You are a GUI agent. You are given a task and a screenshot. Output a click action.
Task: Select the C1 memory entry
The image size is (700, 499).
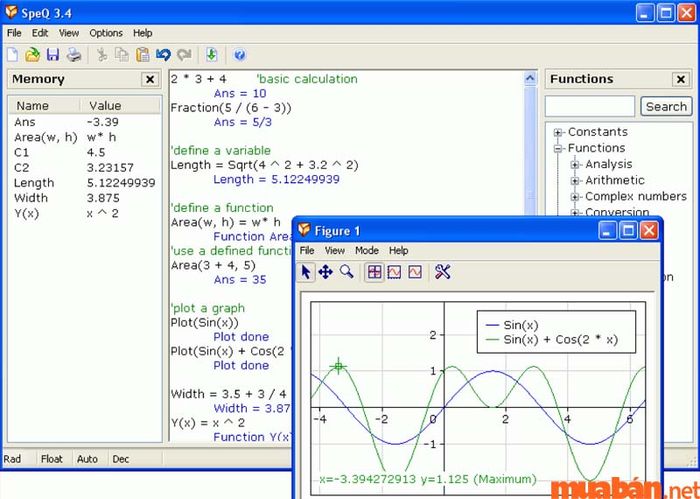[85, 152]
